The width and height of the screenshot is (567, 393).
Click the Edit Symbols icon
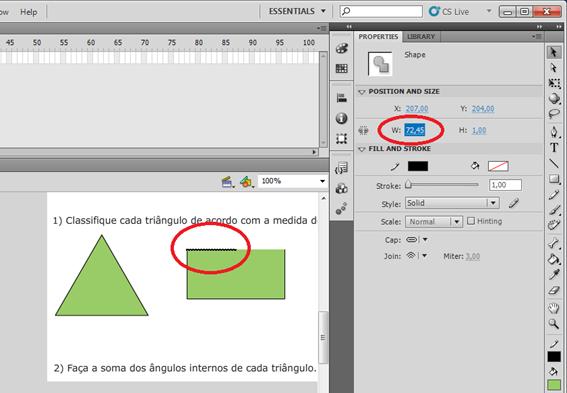coord(247,182)
